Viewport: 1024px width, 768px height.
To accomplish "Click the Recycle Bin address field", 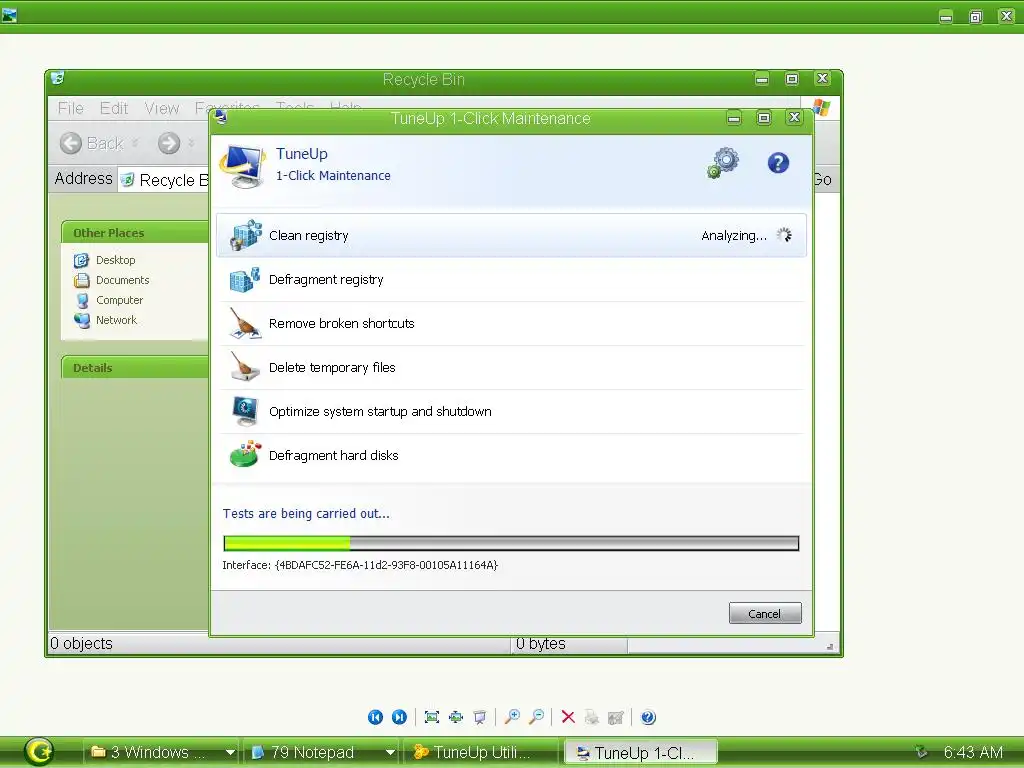I will 163,180.
